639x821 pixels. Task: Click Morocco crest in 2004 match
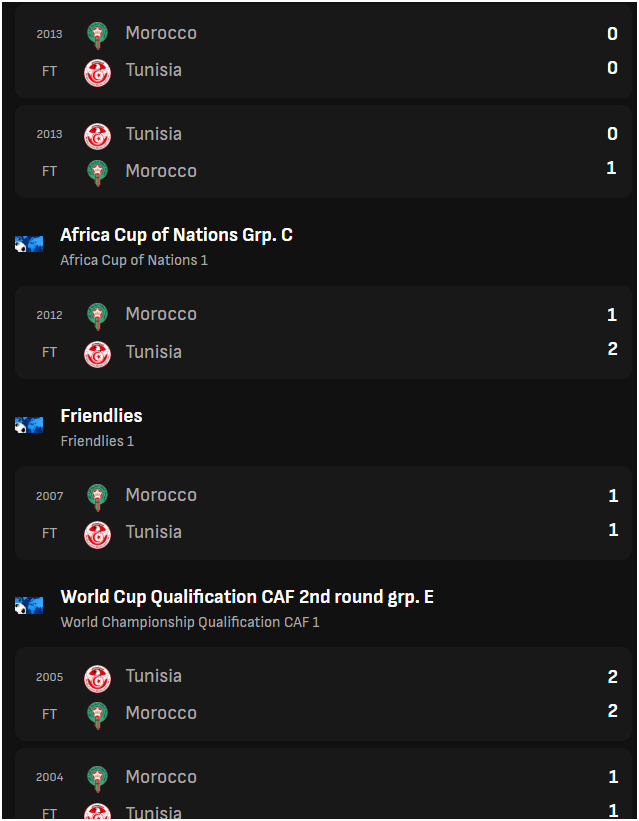[x=97, y=779]
